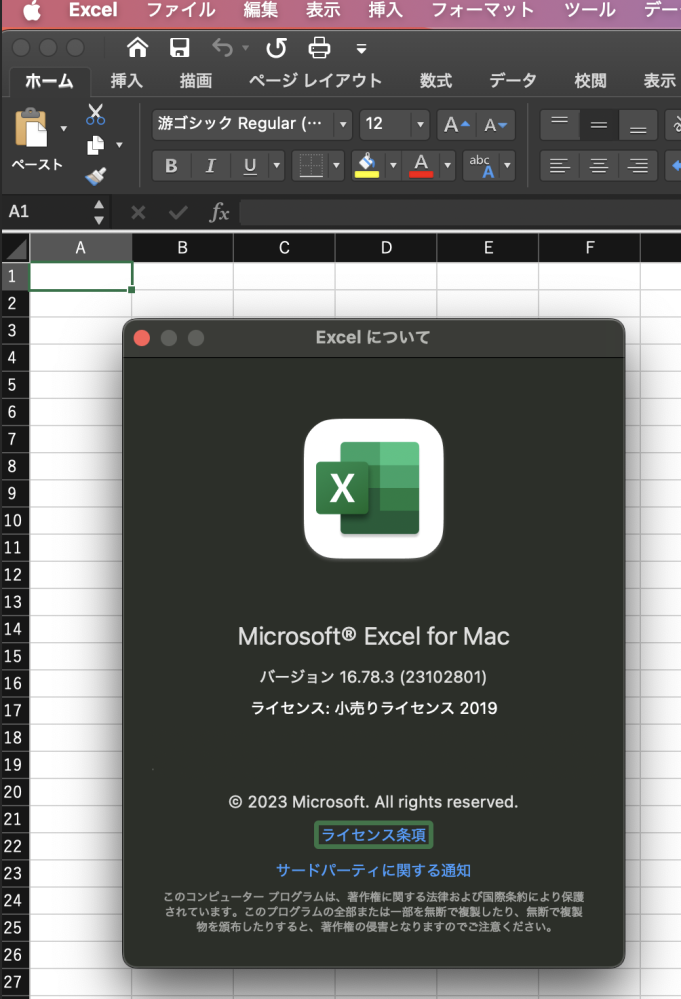
Task: Click the ペースト clipboard icon
Action: pos(31,127)
